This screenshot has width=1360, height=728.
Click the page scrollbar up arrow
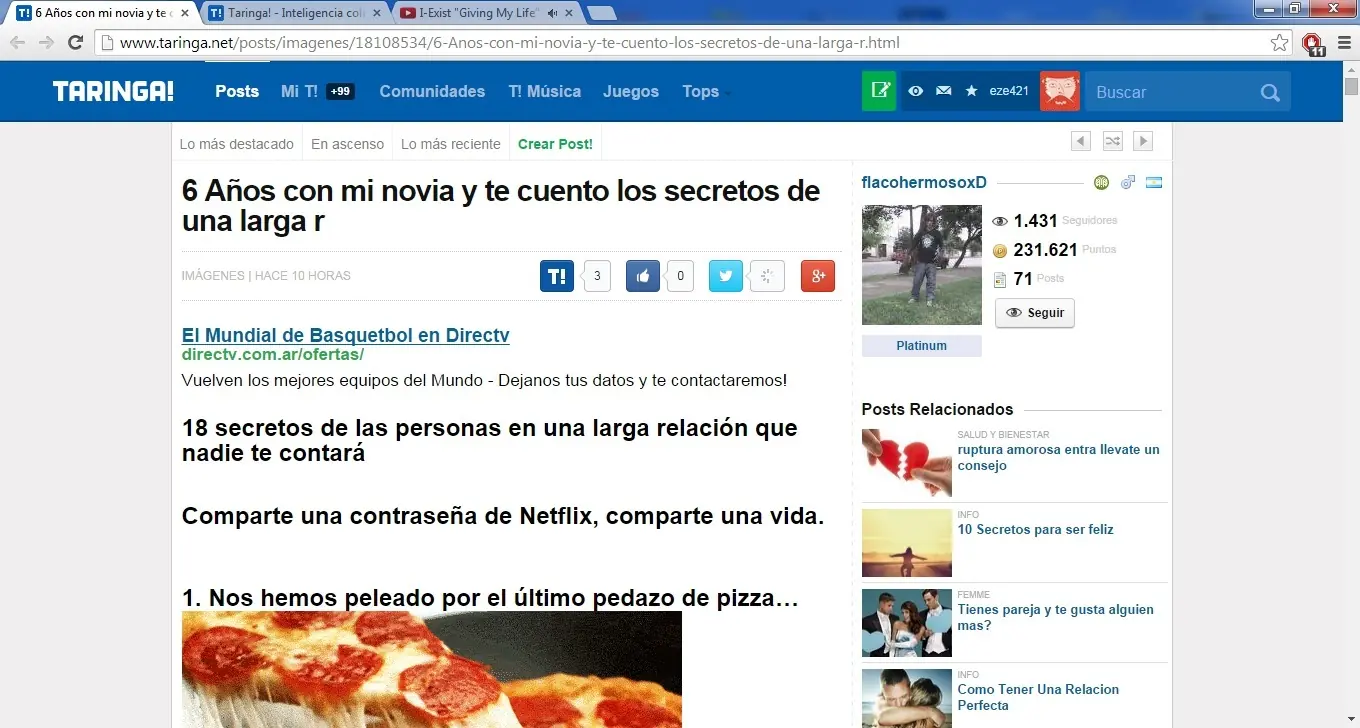pyautogui.click(x=1351, y=69)
